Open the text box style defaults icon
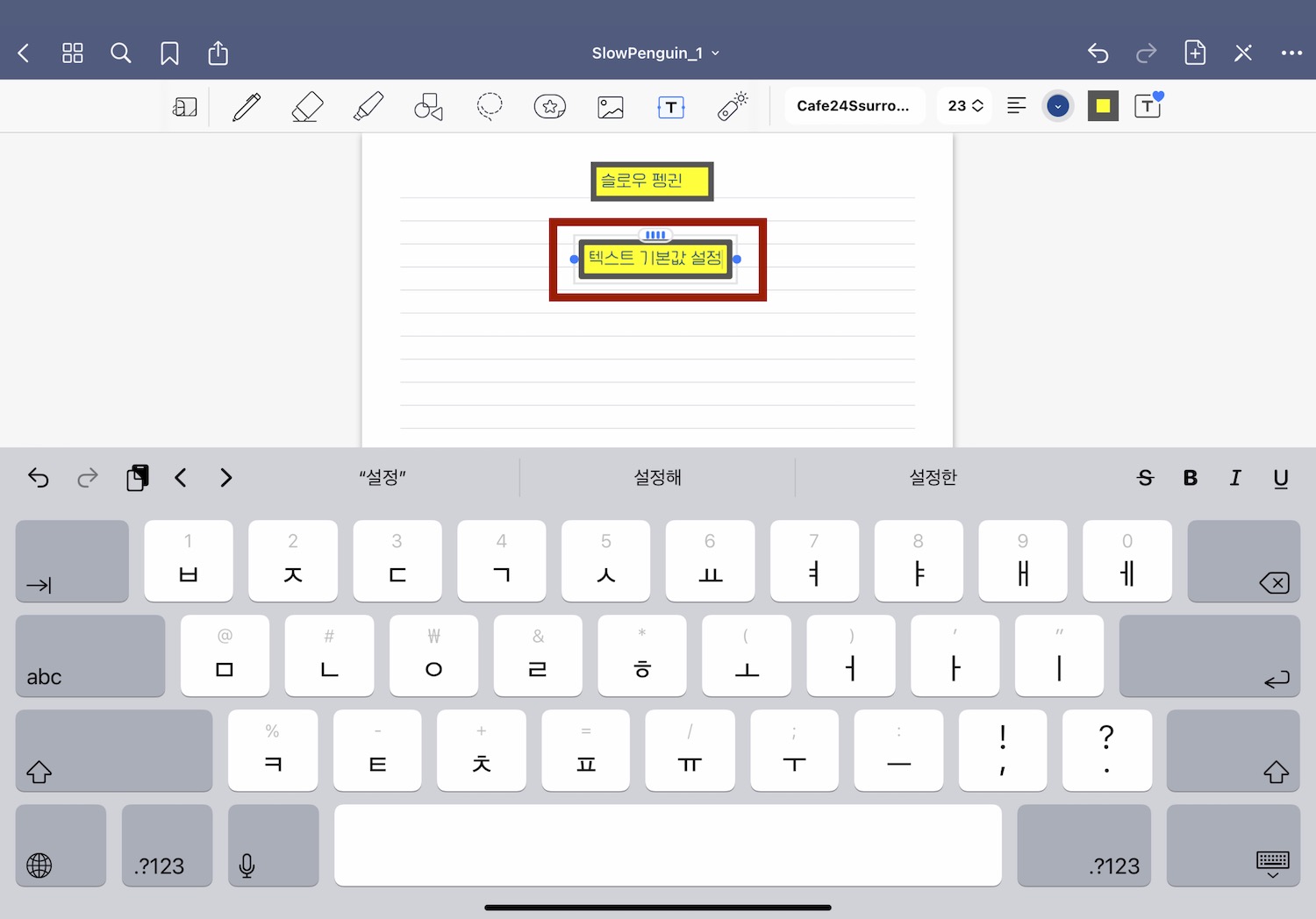The height and width of the screenshot is (919, 1316). (1148, 106)
